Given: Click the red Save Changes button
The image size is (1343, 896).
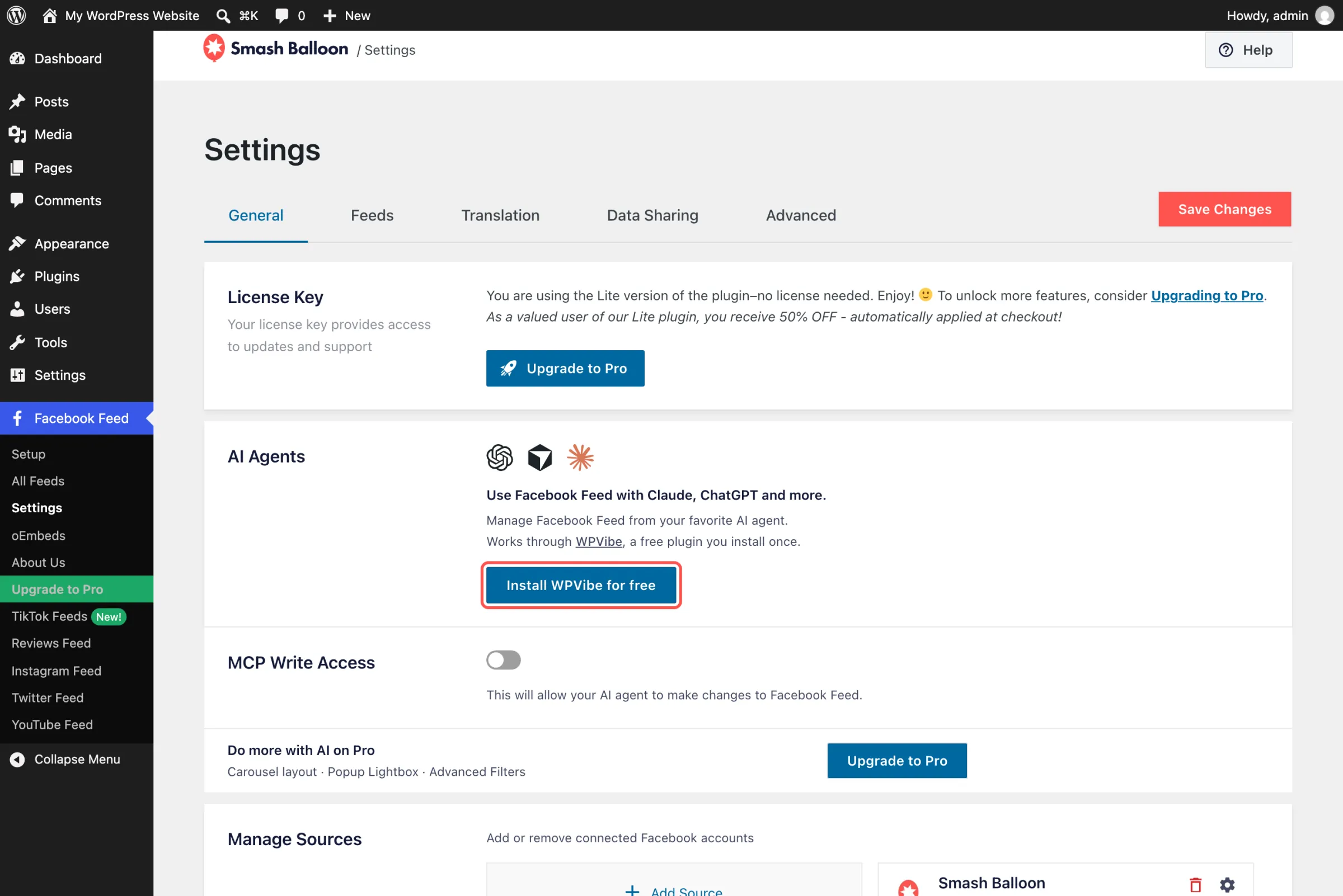Looking at the screenshot, I should coord(1225,209).
